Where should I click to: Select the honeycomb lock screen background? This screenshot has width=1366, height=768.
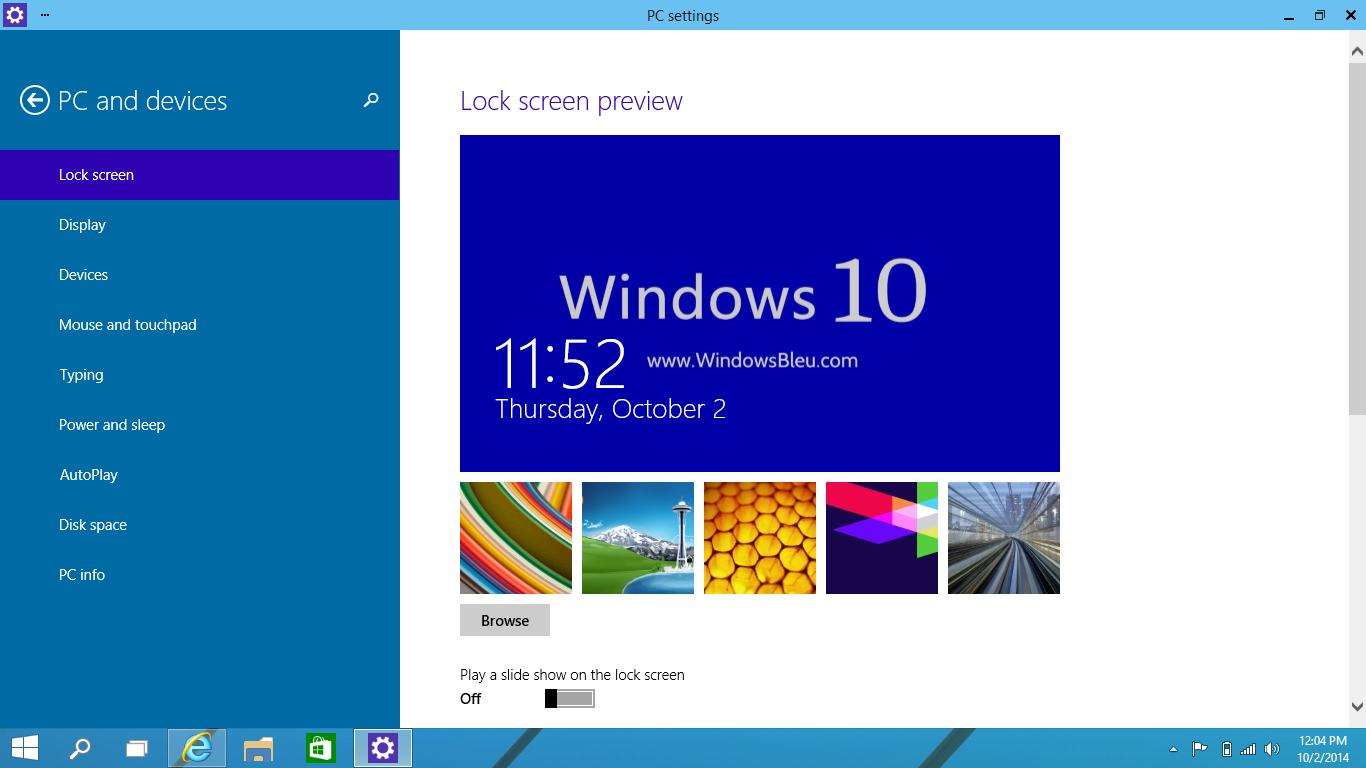(759, 538)
